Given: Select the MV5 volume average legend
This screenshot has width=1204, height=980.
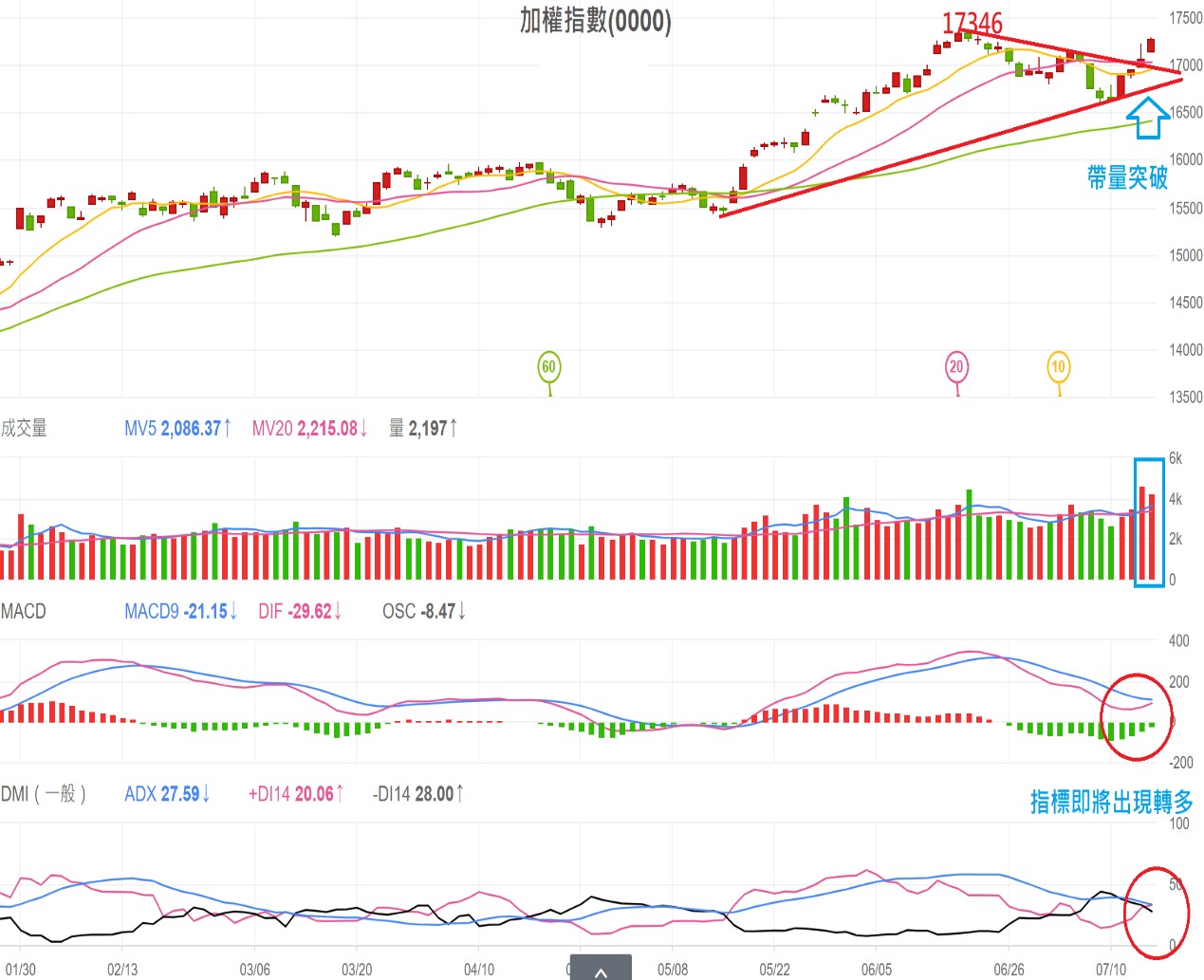Looking at the screenshot, I should coord(177,429).
